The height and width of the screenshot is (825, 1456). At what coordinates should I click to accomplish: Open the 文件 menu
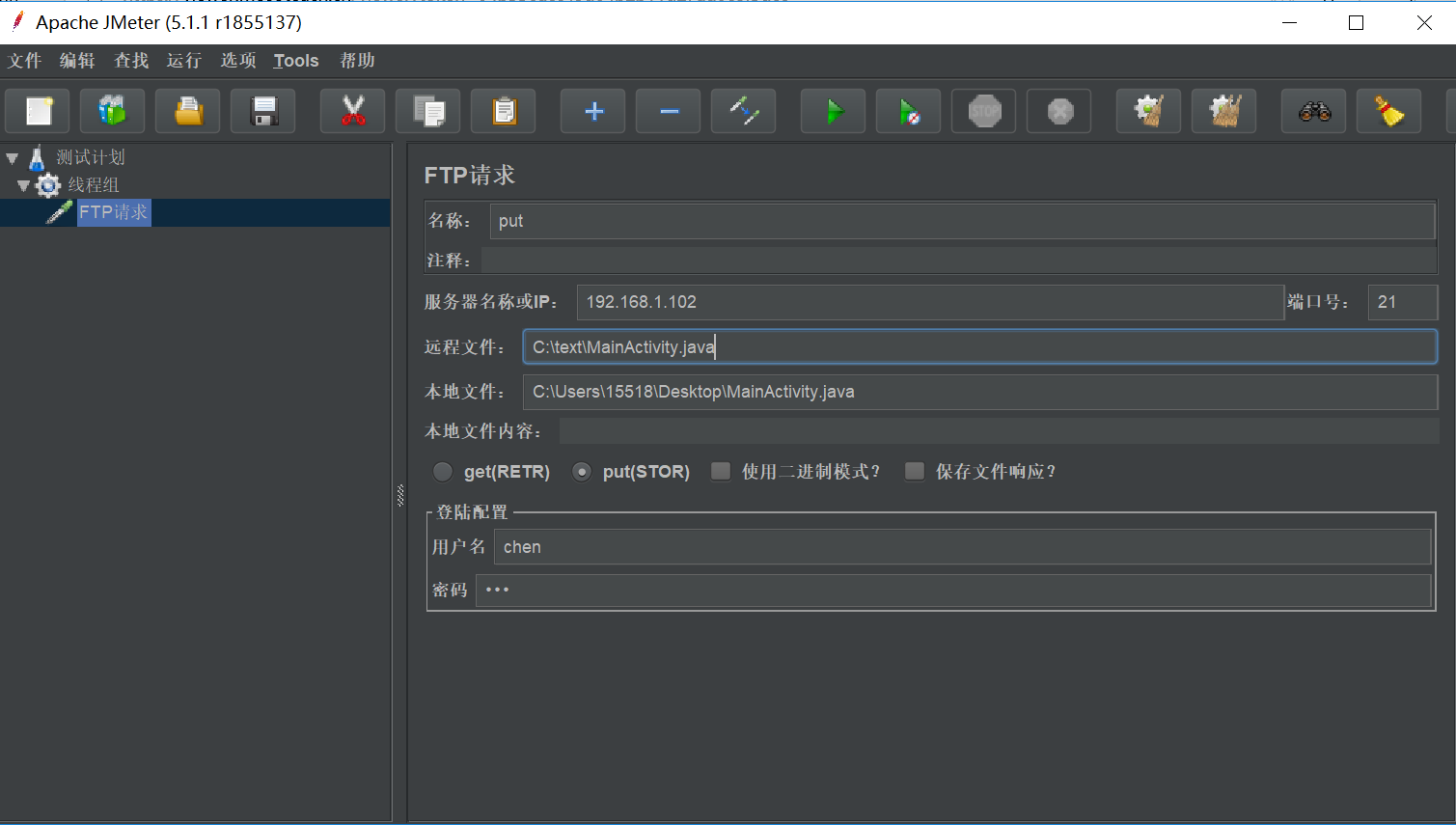click(25, 61)
